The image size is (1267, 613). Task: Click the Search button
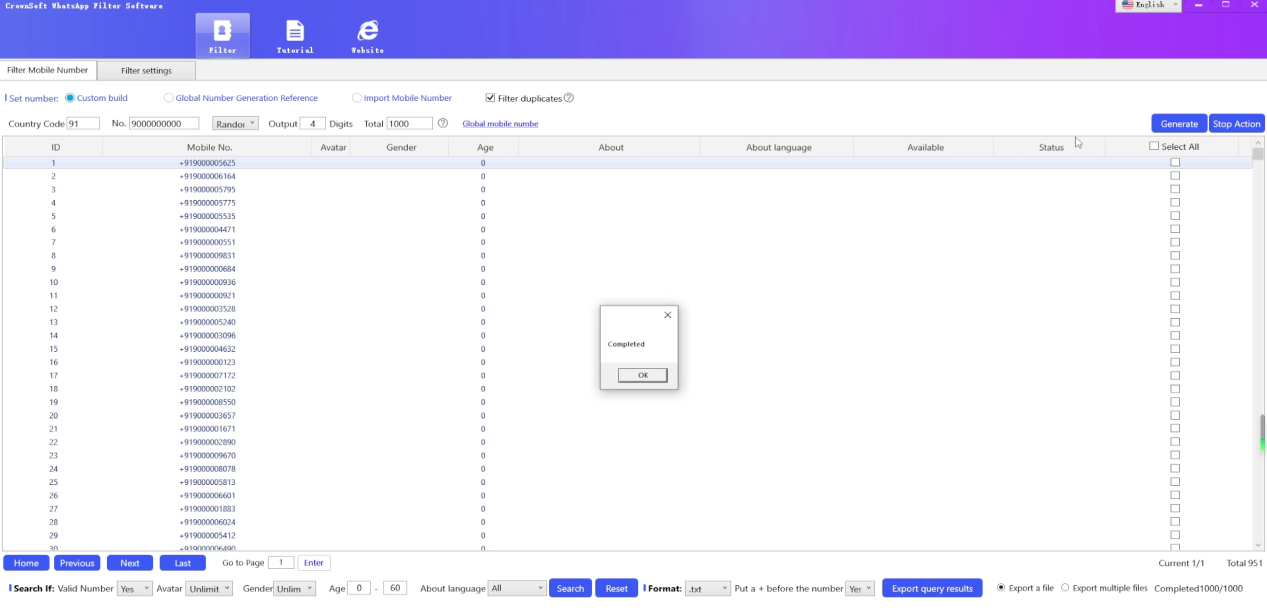(x=570, y=588)
